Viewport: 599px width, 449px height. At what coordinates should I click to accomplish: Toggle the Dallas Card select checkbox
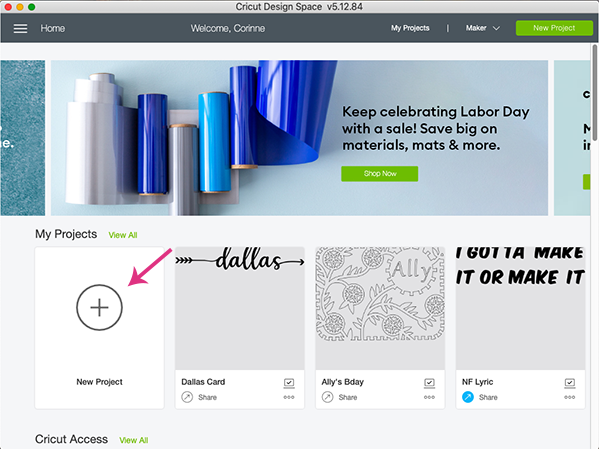tap(289, 383)
